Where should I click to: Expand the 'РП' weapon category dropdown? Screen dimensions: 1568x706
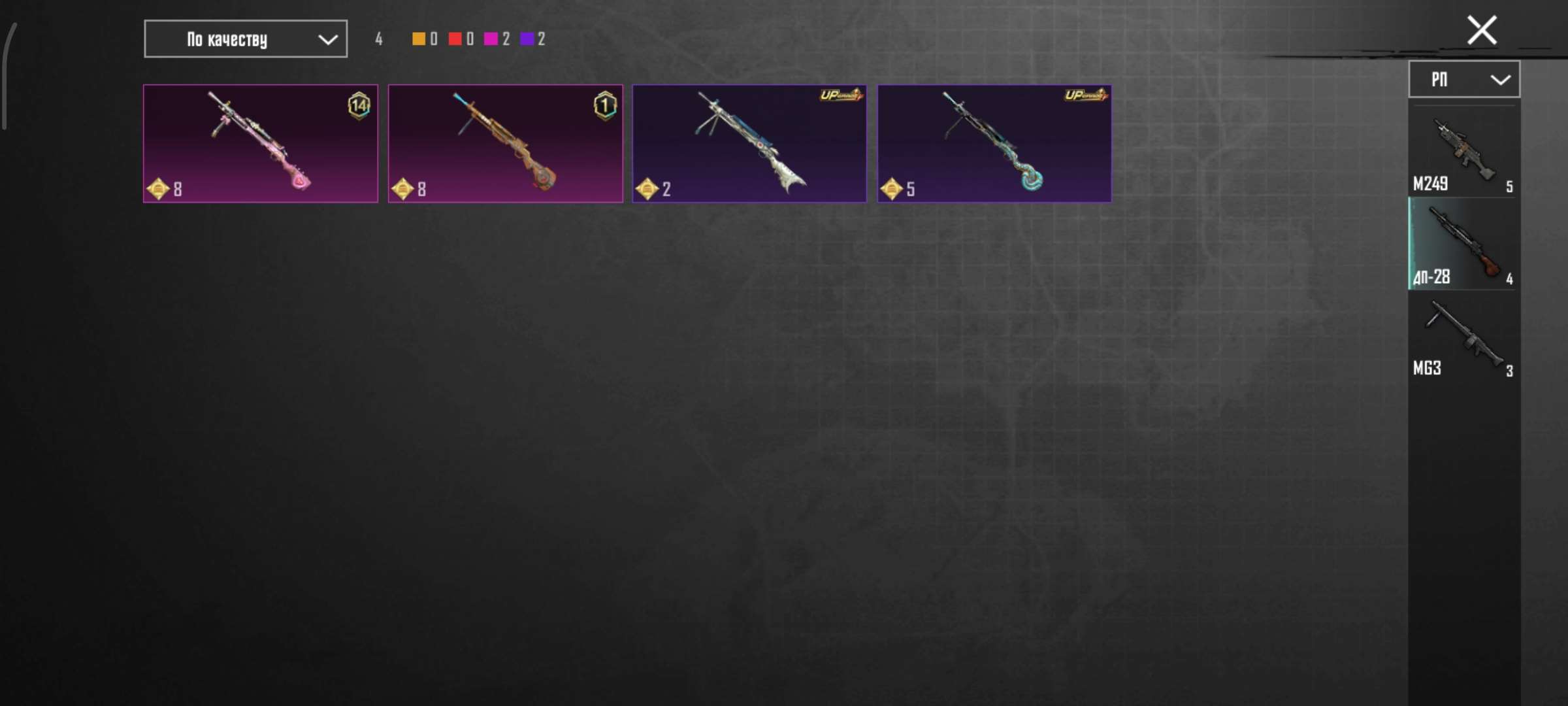click(x=1464, y=80)
